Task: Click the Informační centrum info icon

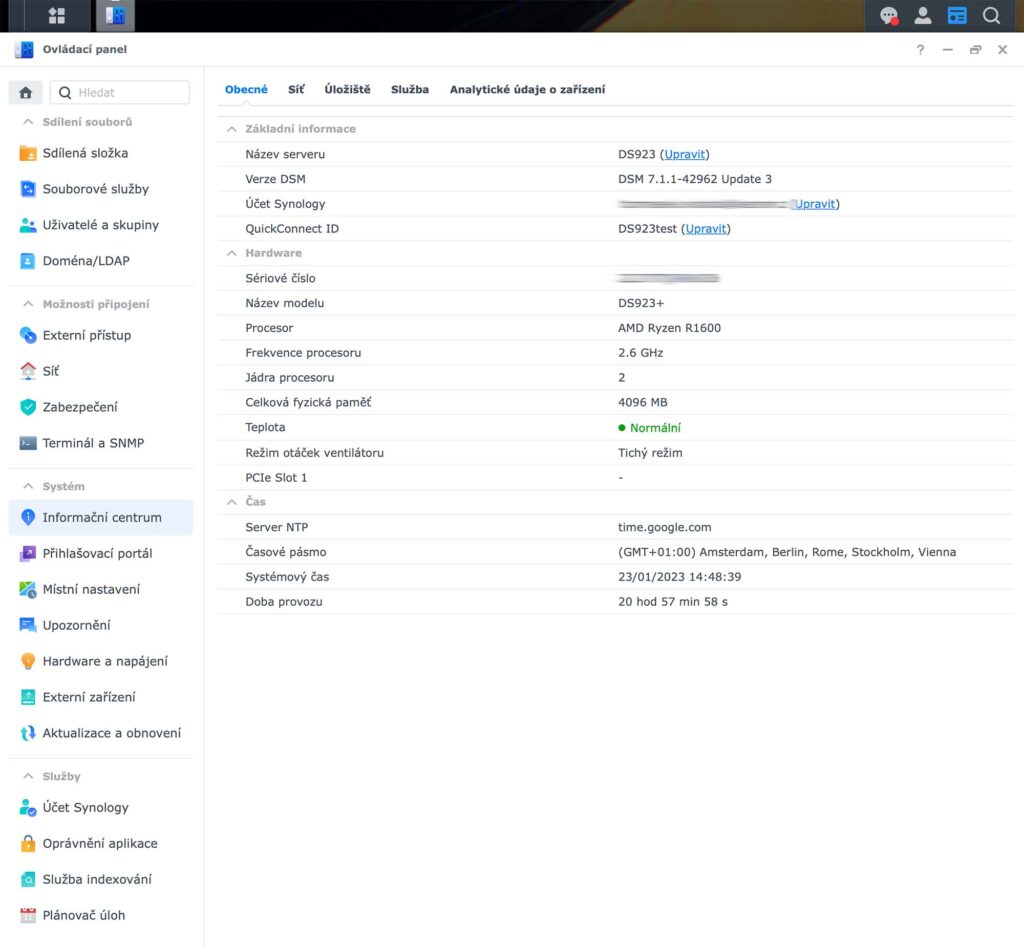Action: coord(27,517)
